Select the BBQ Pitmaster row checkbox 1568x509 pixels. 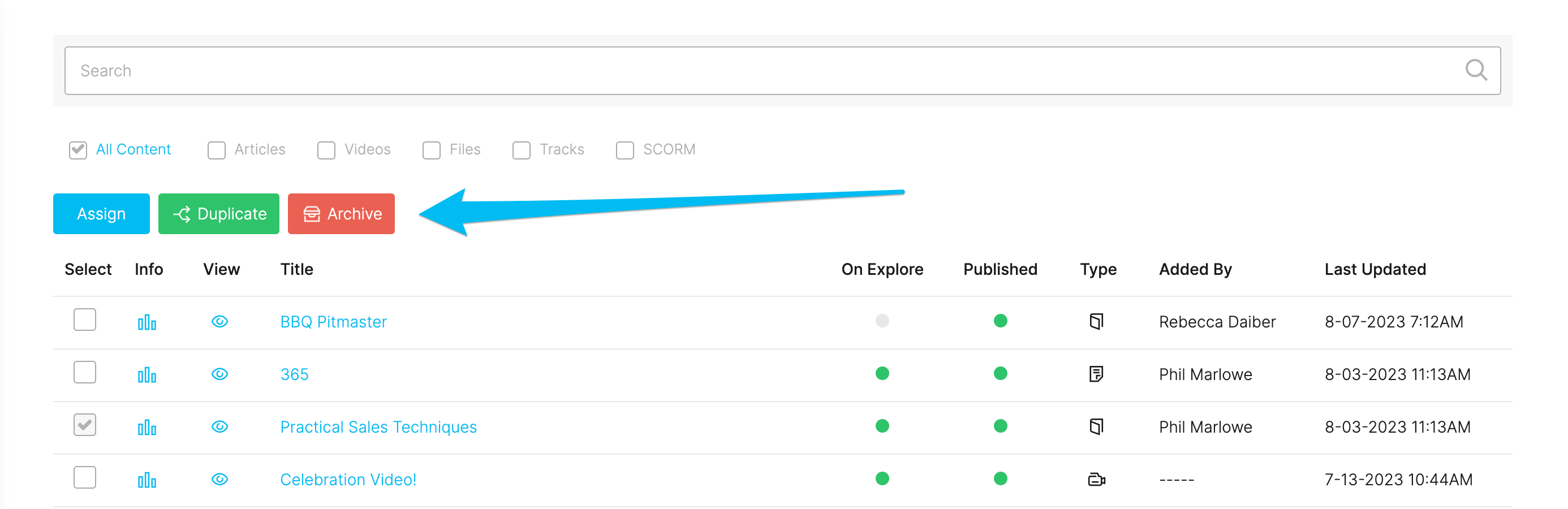pos(85,320)
